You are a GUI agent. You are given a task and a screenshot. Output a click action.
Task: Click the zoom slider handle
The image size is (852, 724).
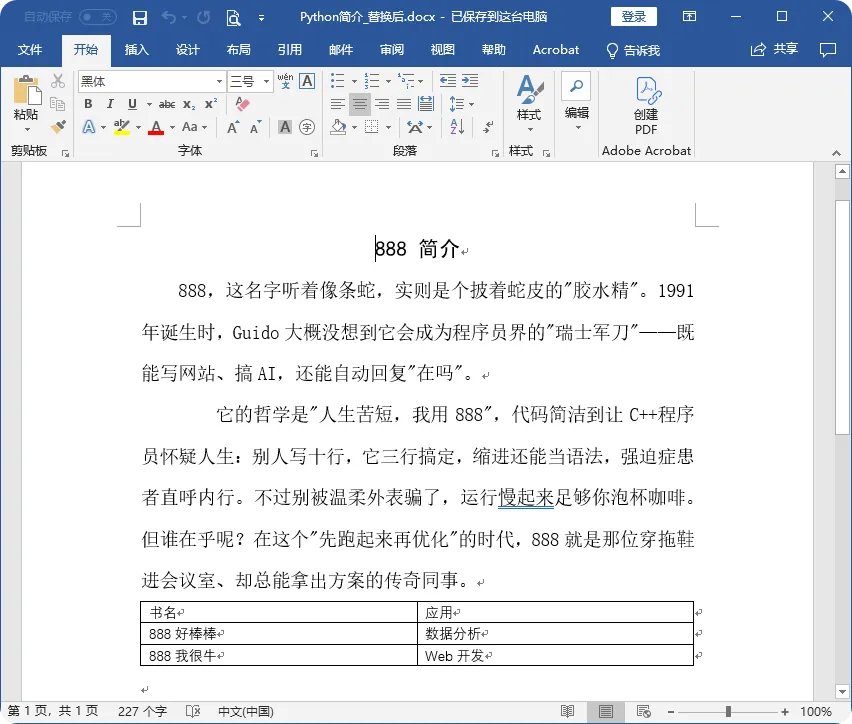(x=728, y=711)
